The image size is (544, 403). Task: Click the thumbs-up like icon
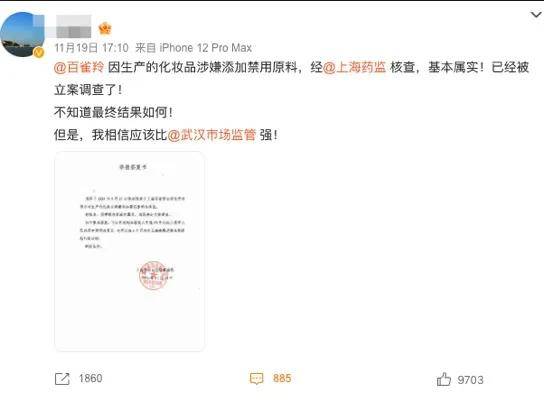click(444, 379)
